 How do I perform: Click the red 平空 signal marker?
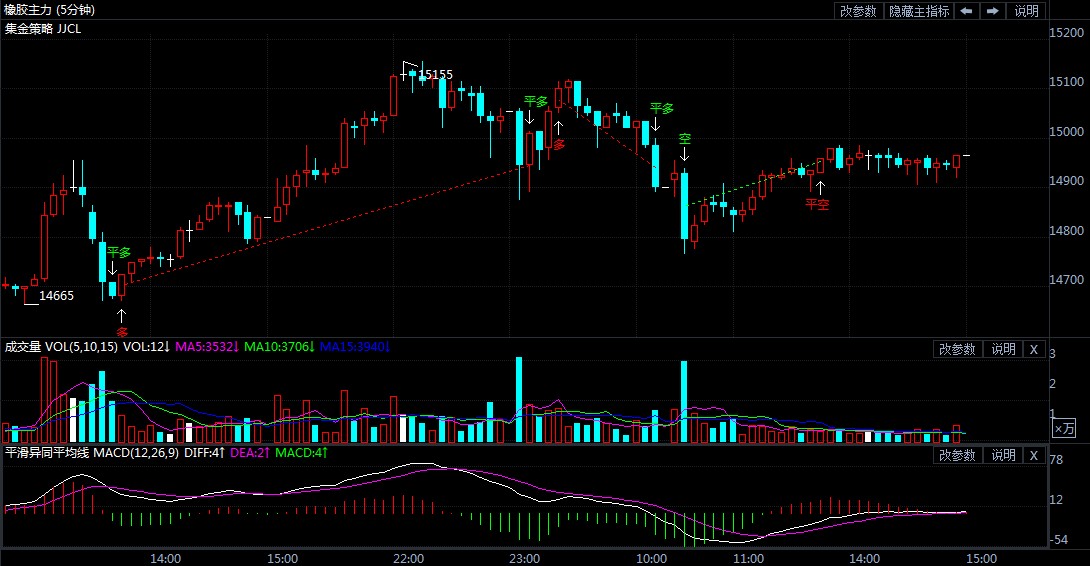[818, 204]
